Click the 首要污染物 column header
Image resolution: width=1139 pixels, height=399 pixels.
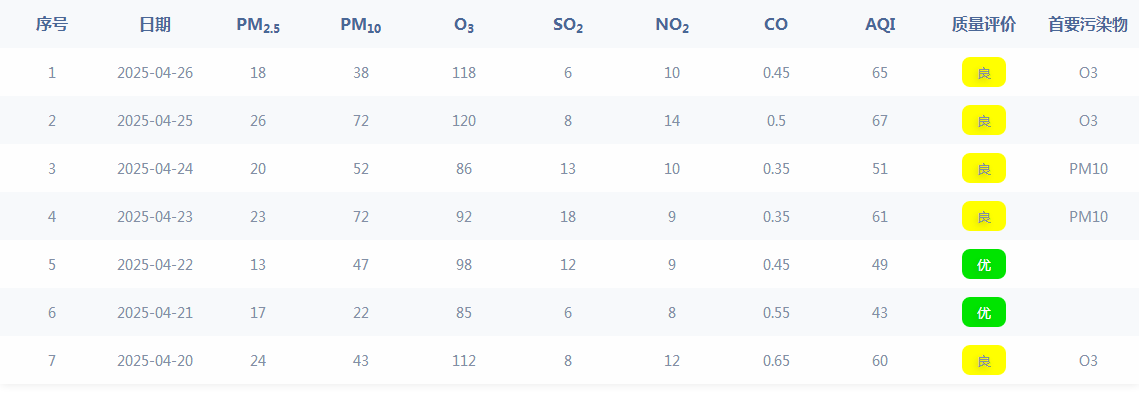1087,24
